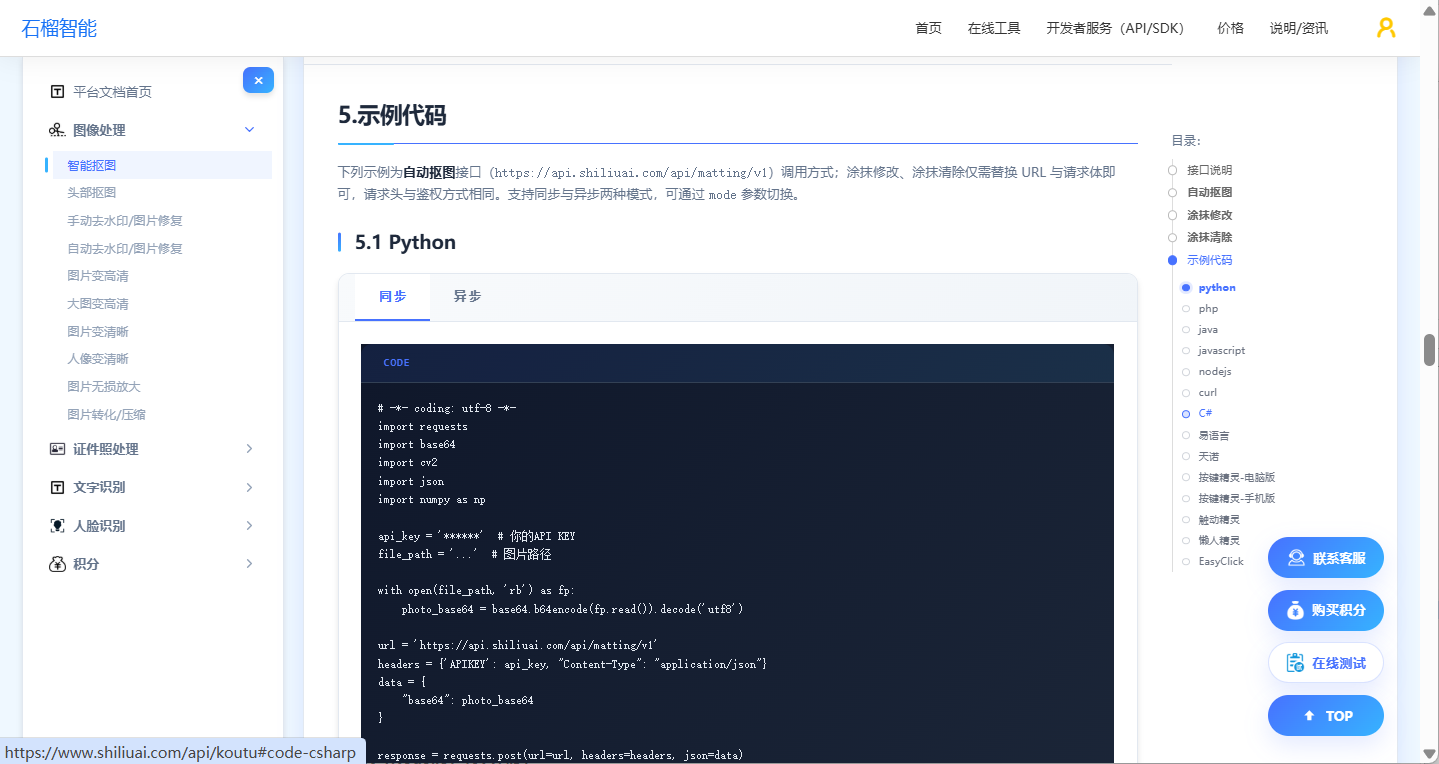
Task: Select EasyClick in the contents list
Action: click(x=1221, y=562)
